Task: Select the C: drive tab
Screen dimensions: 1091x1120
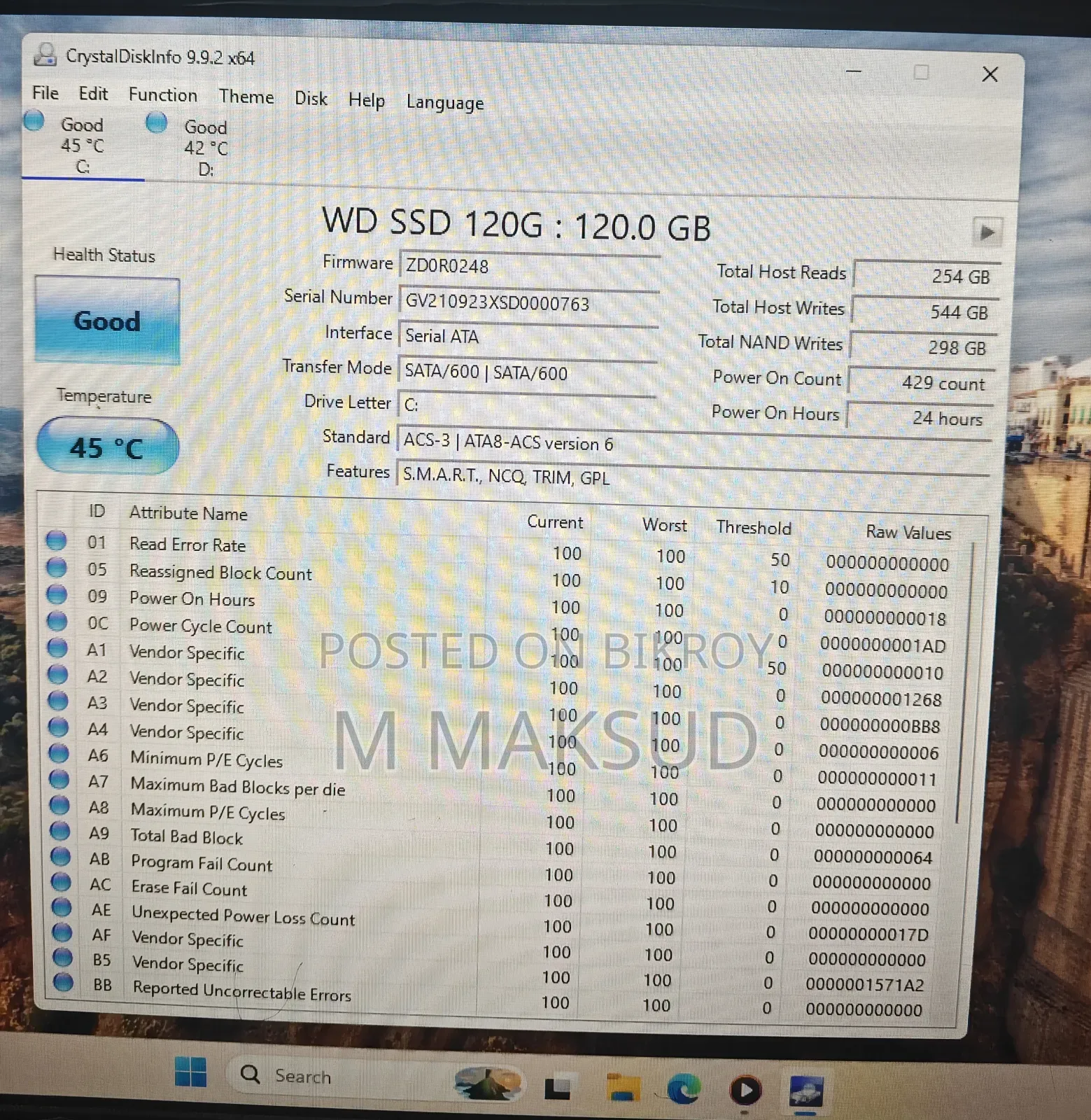Action: pos(82,145)
